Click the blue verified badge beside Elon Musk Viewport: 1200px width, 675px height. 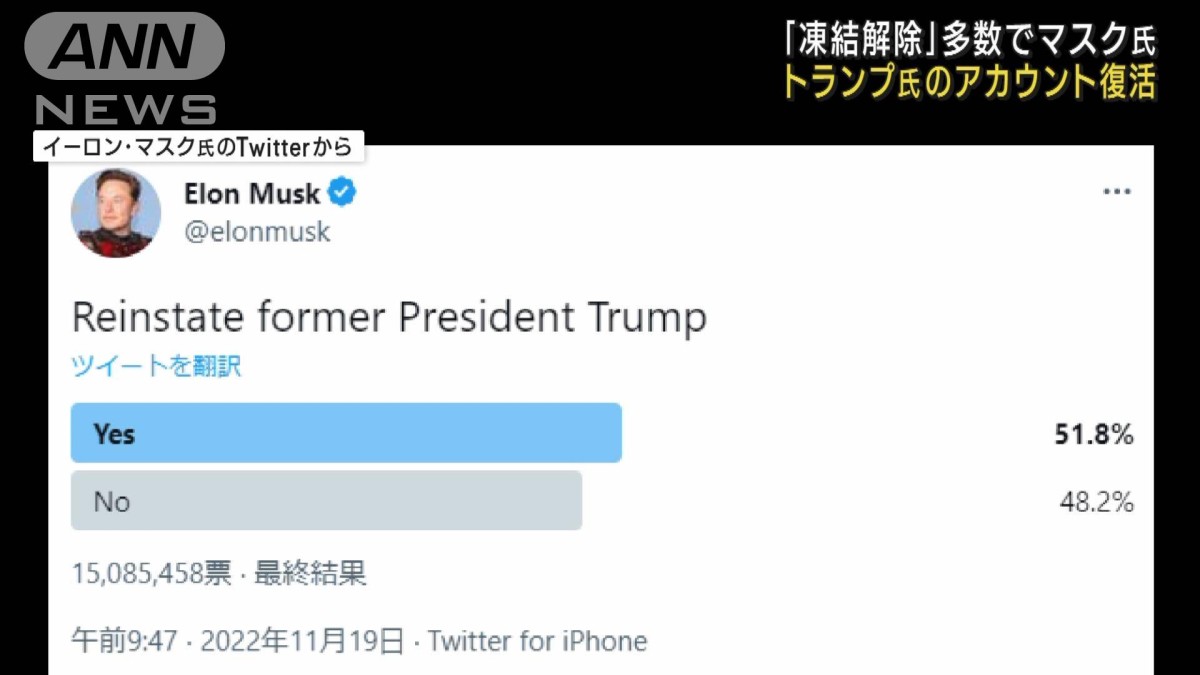(342, 193)
